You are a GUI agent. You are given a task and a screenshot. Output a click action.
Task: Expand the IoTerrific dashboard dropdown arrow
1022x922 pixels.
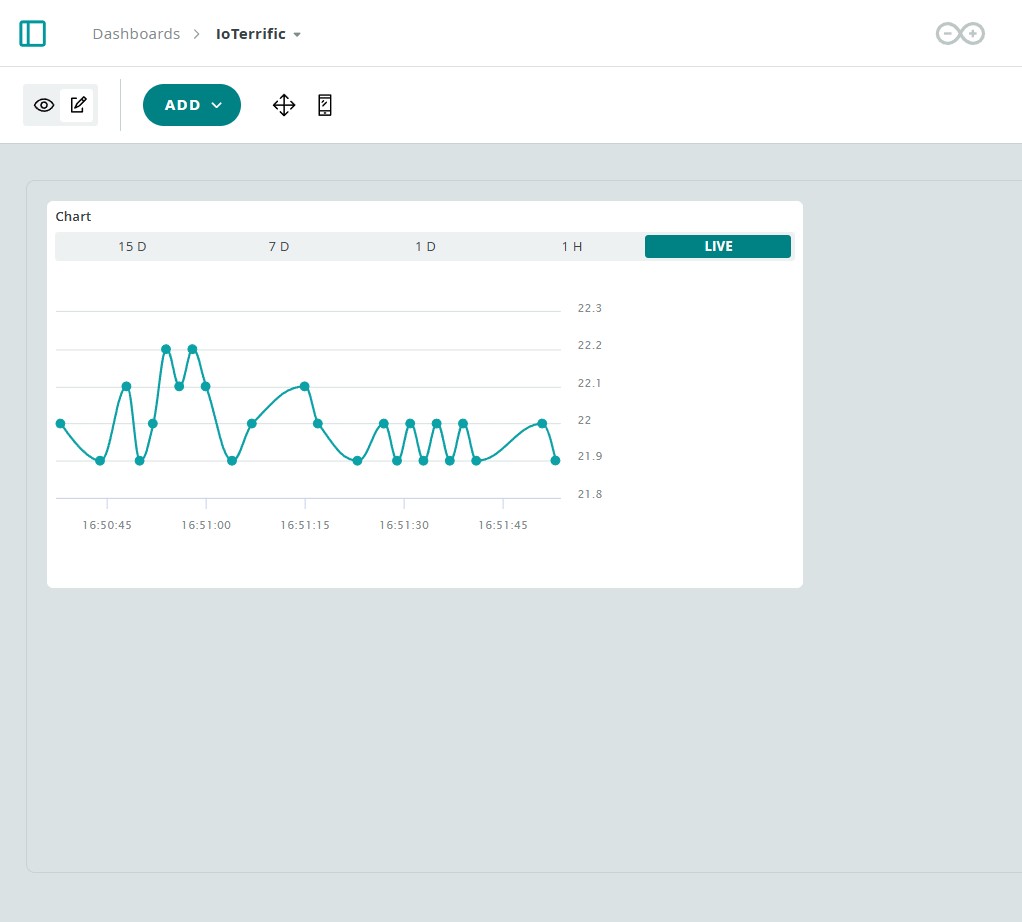tap(297, 35)
